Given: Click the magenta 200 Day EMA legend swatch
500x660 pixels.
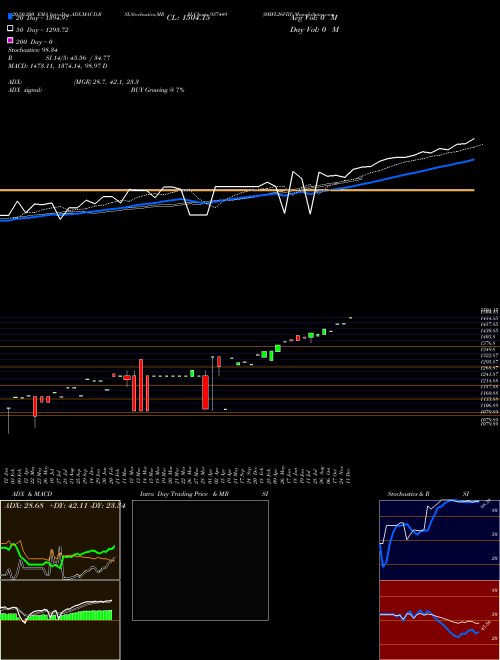Looking at the screenshot, I should [10, 40].
